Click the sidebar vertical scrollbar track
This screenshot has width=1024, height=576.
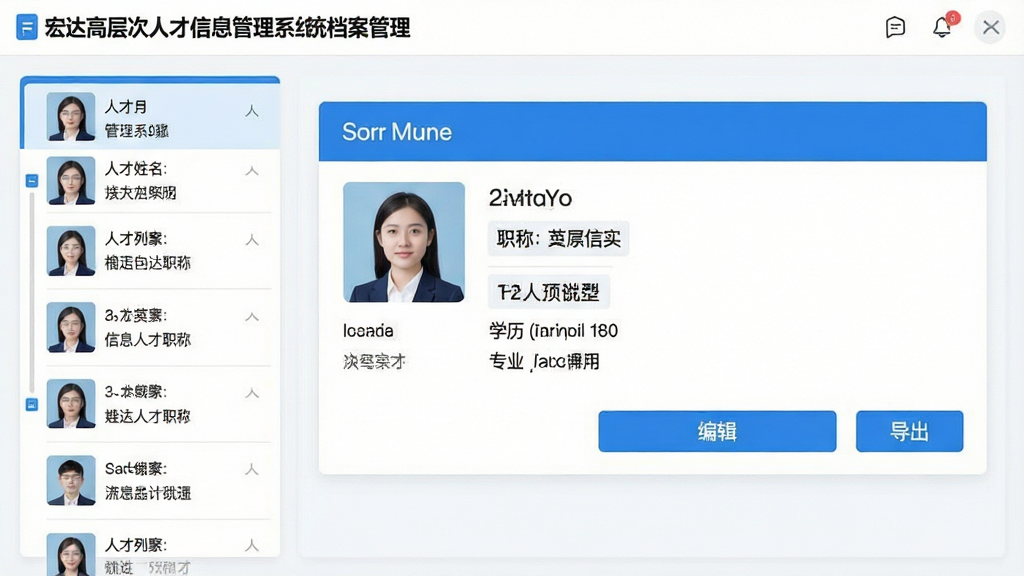pyautogui.click(x=31, y=293)
